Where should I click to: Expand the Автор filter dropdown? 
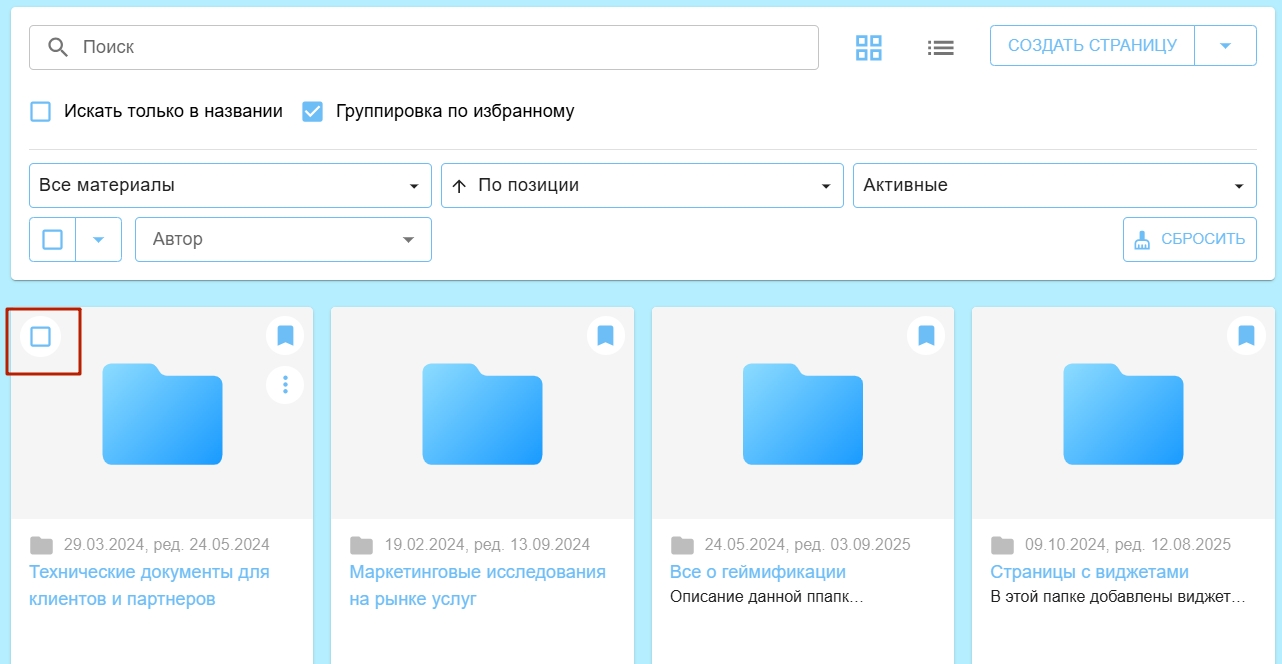283,240
